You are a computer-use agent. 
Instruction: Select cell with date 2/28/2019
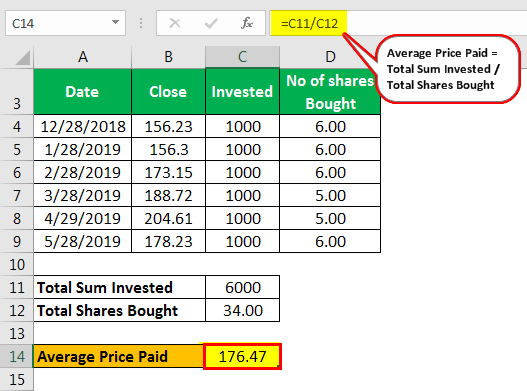pos(82,172)
